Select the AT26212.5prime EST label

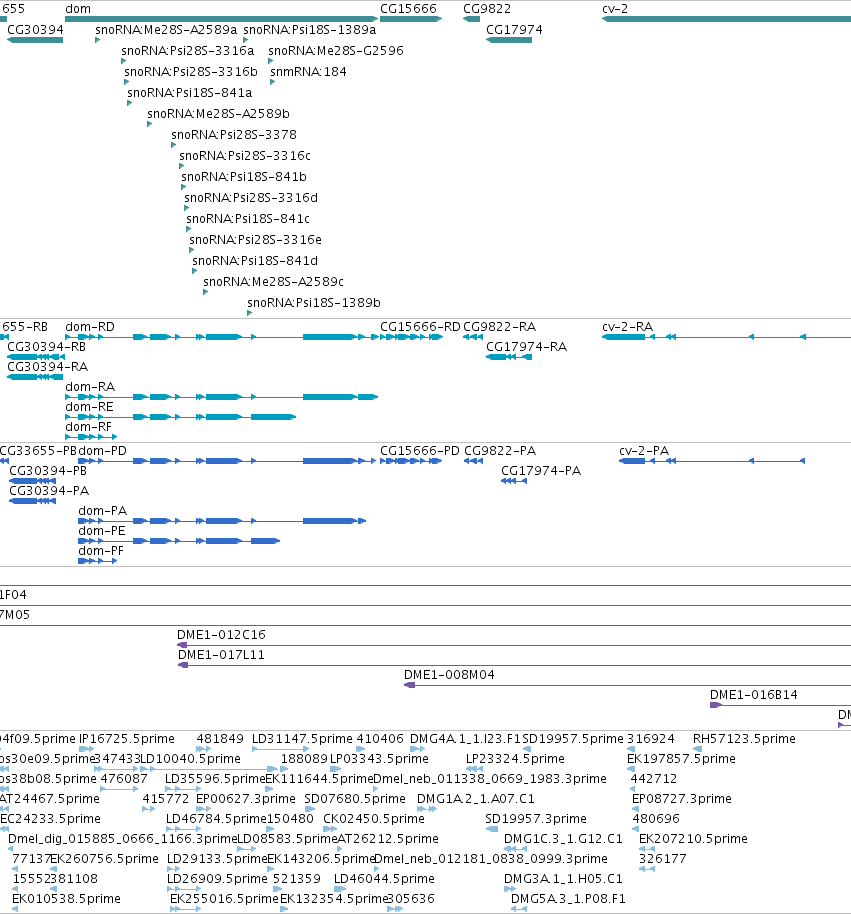tap(388, 839)
